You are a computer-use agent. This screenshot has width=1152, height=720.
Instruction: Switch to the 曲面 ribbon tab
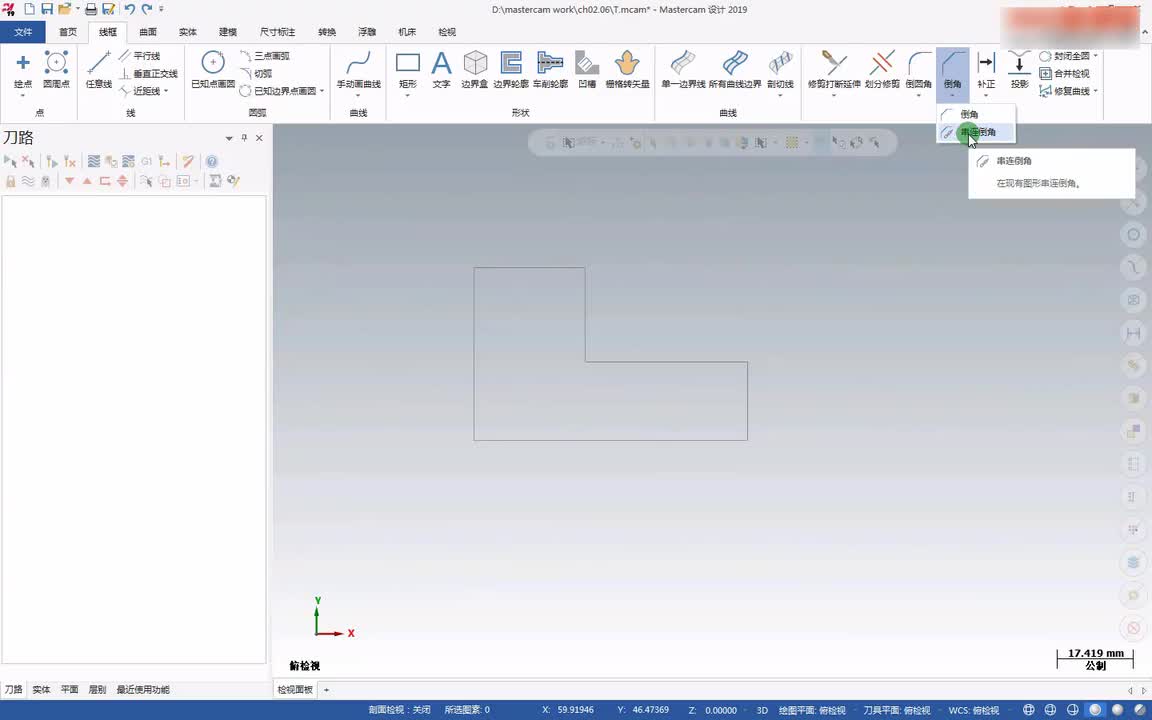pyautogui.click(x=148, y=32)
